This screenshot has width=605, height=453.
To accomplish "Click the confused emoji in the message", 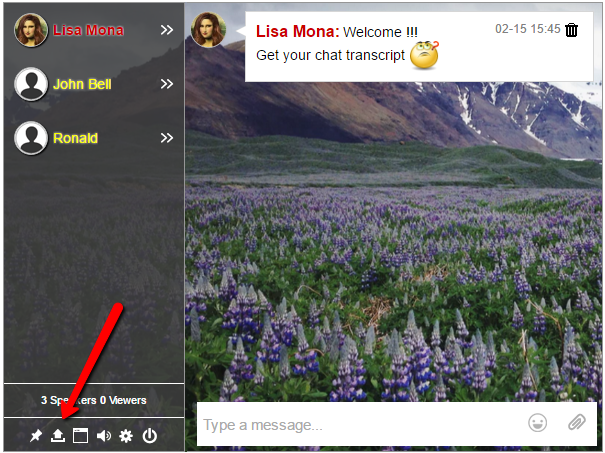I will (424, 55).
